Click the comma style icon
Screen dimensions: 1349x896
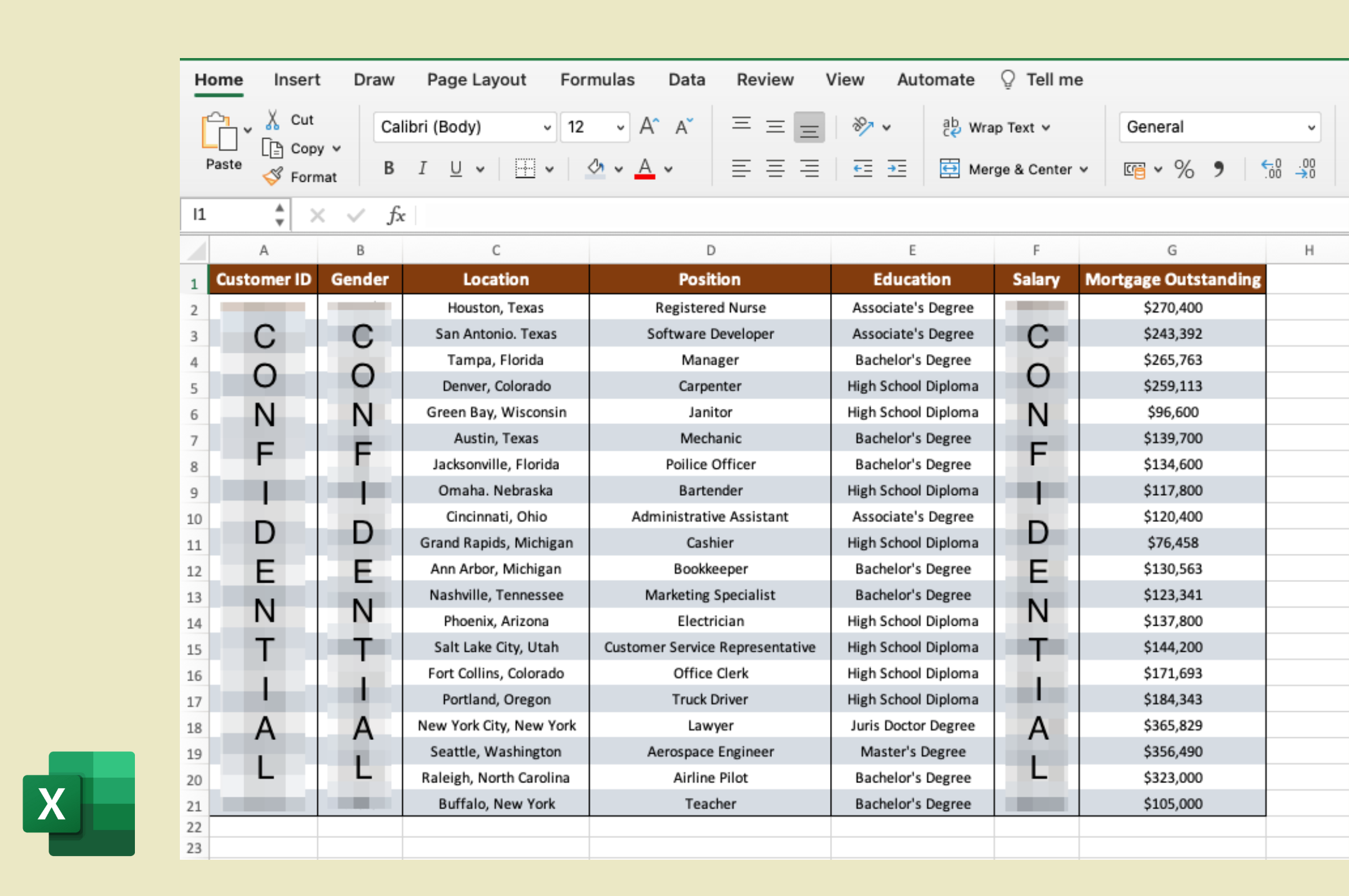pyautogui.click(x=1218, y=169)
